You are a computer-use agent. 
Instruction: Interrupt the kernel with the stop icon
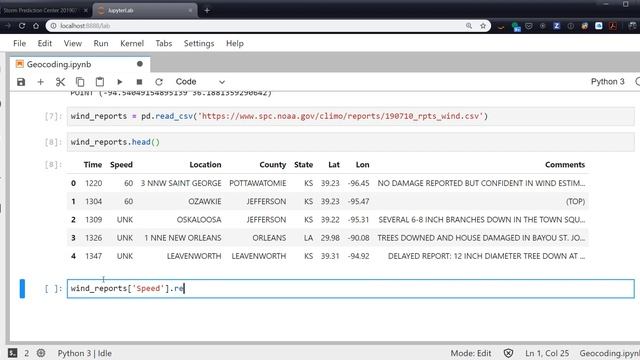[139, 82]
